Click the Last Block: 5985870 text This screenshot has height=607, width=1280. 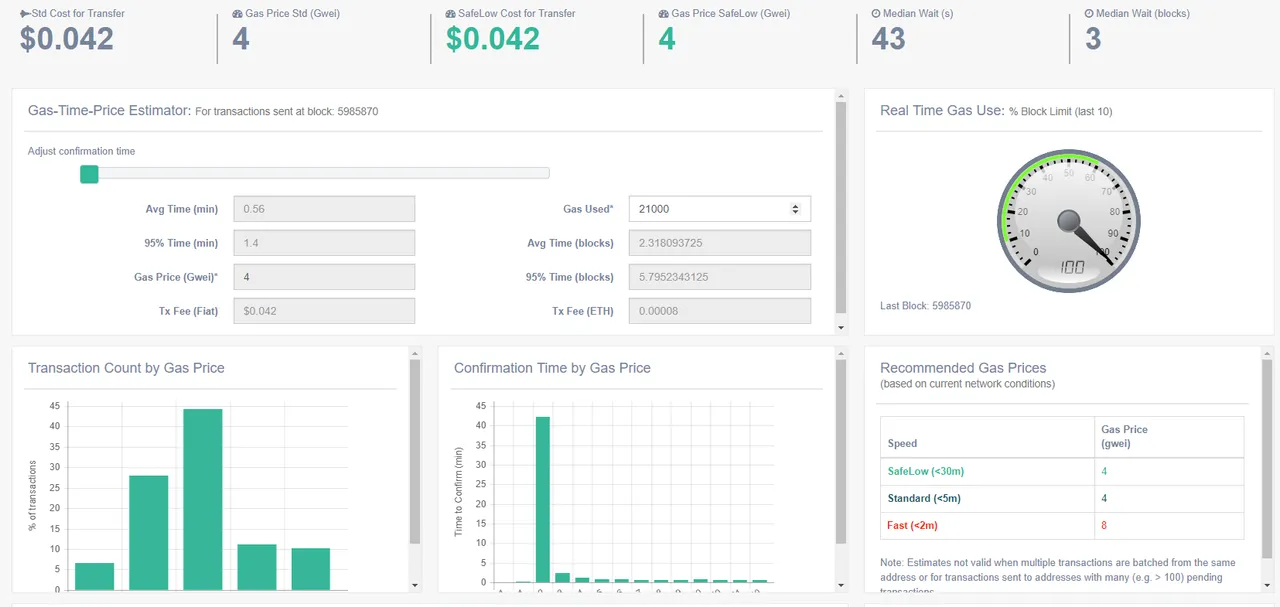[925, 306]
